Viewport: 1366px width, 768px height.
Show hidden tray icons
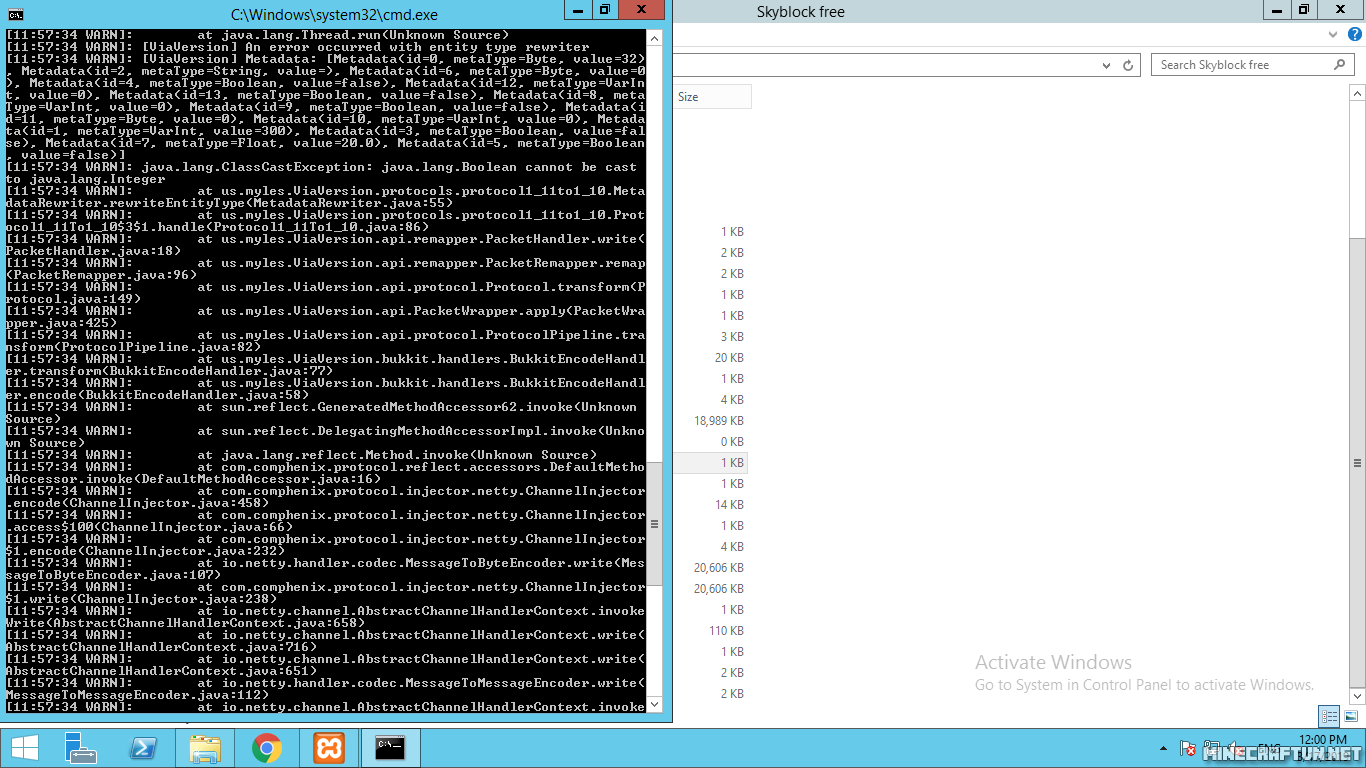[x=1163, y=748]
